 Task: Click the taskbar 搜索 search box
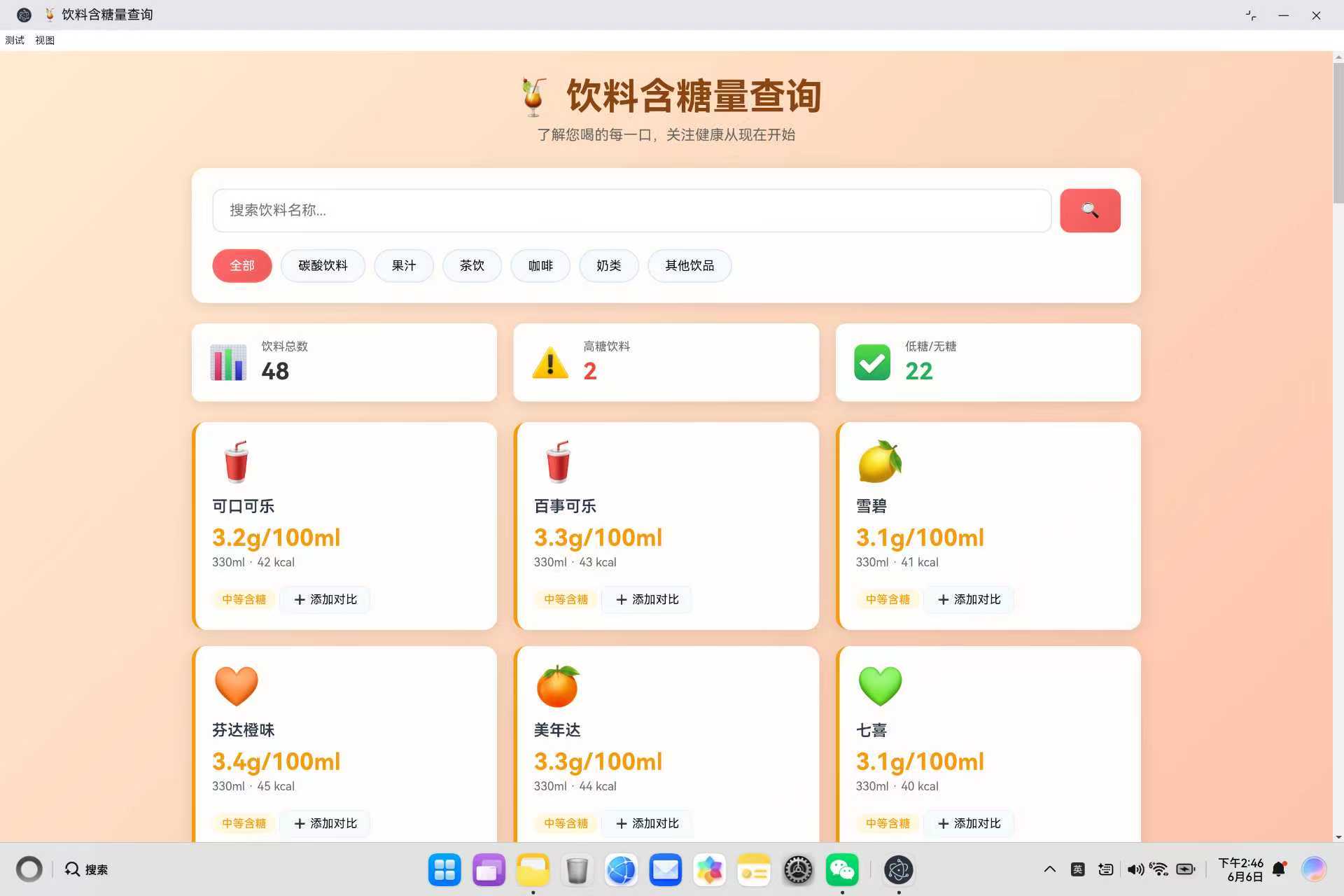coord(87,869)
